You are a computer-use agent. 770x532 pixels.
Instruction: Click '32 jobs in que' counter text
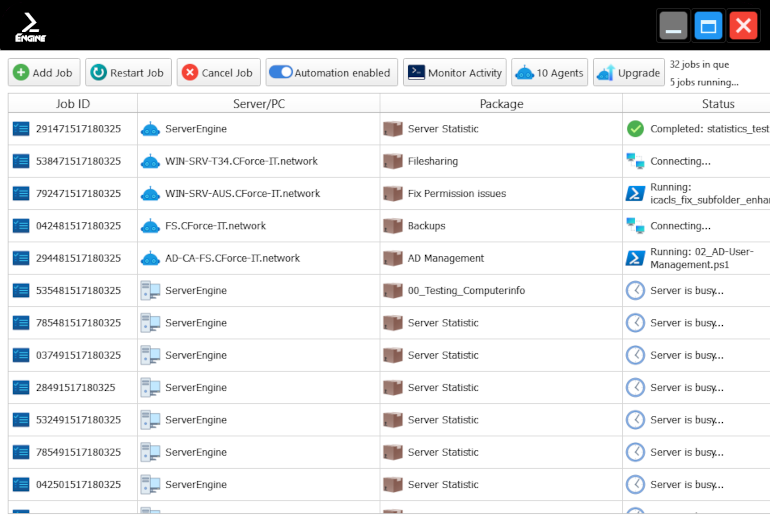tap(699, 64)
